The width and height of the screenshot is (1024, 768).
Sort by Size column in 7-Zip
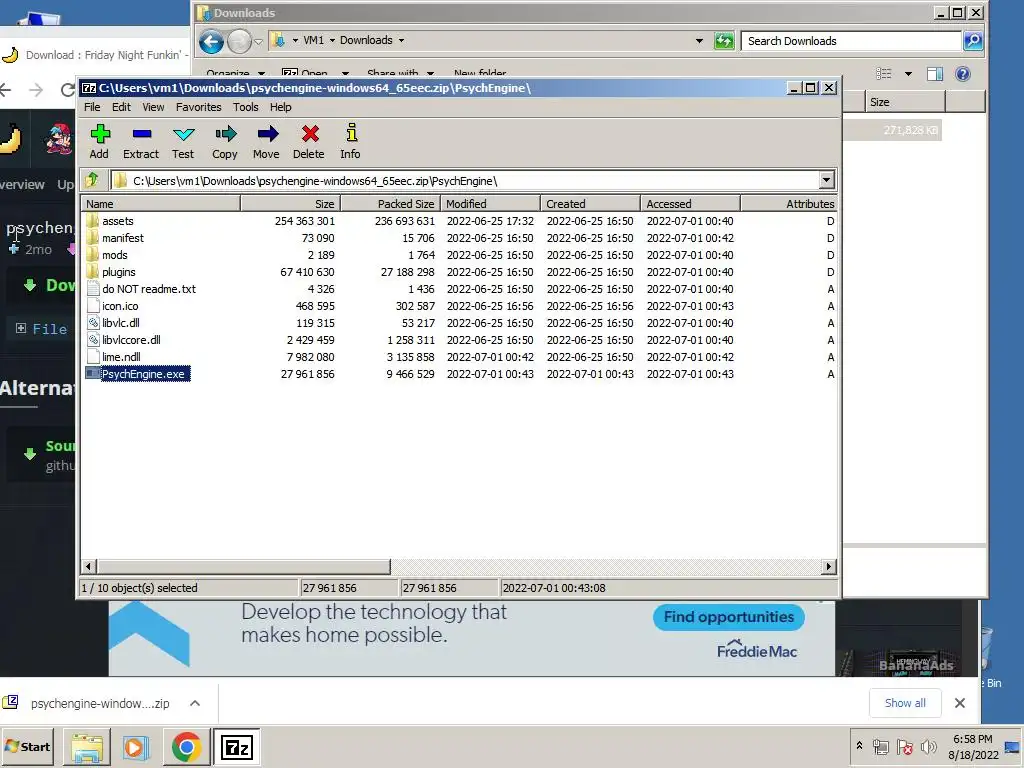click(290, 204)
